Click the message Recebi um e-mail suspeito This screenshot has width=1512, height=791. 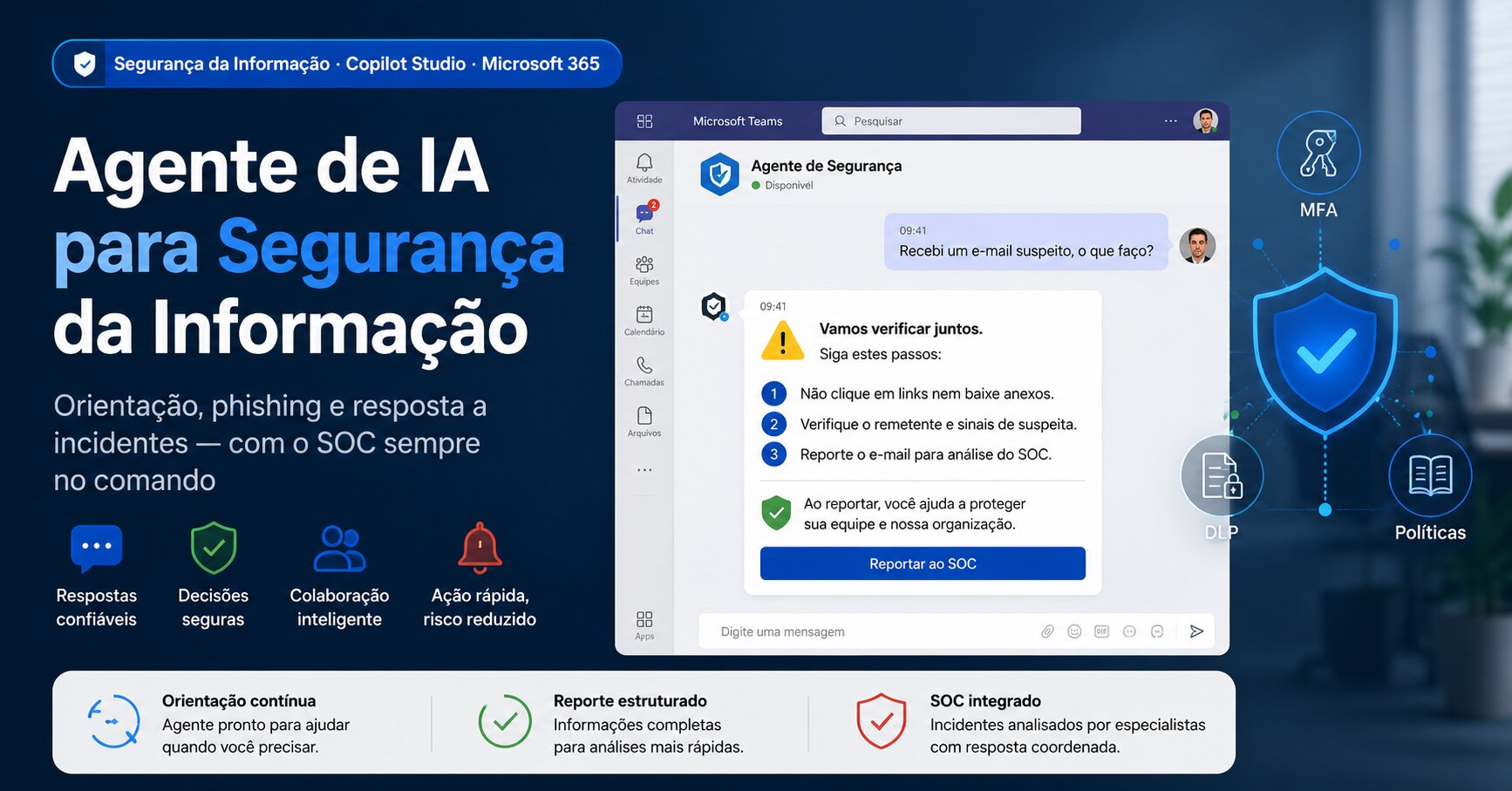[x=1026, y=242]
